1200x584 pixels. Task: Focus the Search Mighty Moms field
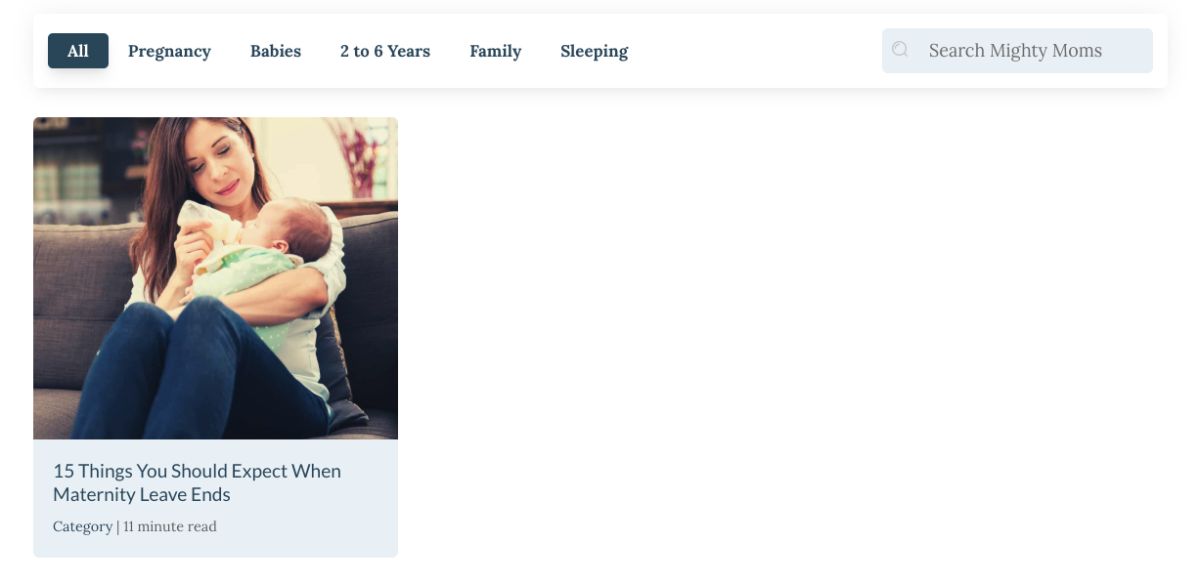point(1017,50)
